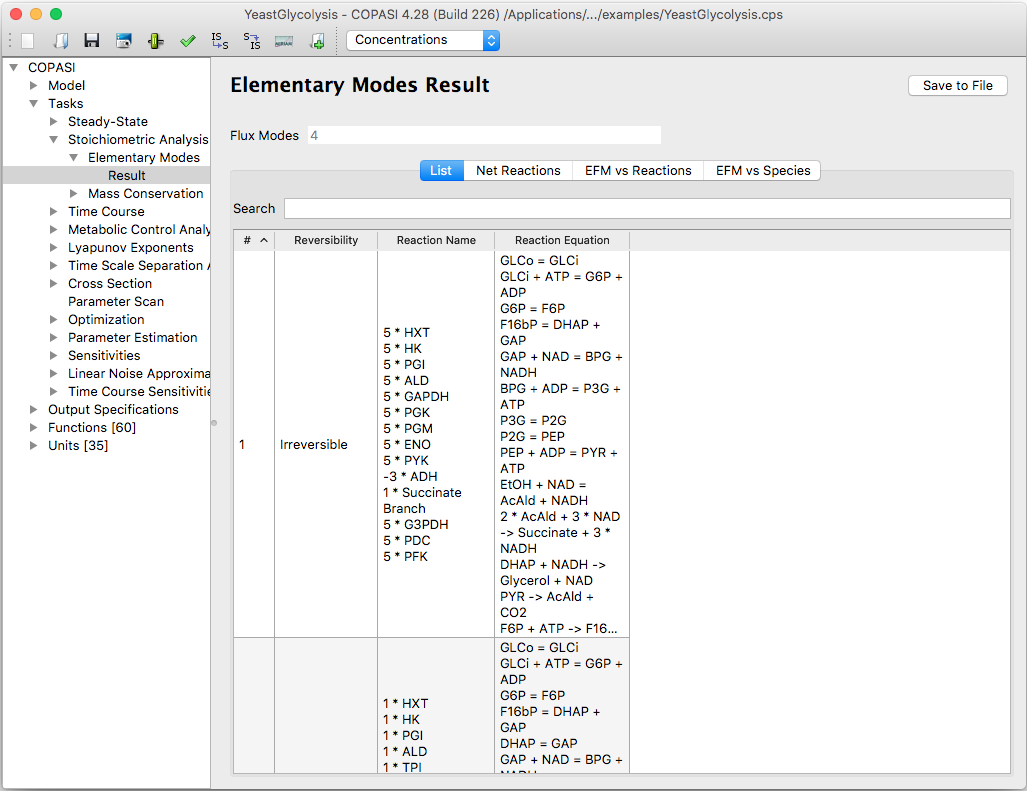Click Save to File button
The image size is (1027, 791).
[x=958, y=86]
